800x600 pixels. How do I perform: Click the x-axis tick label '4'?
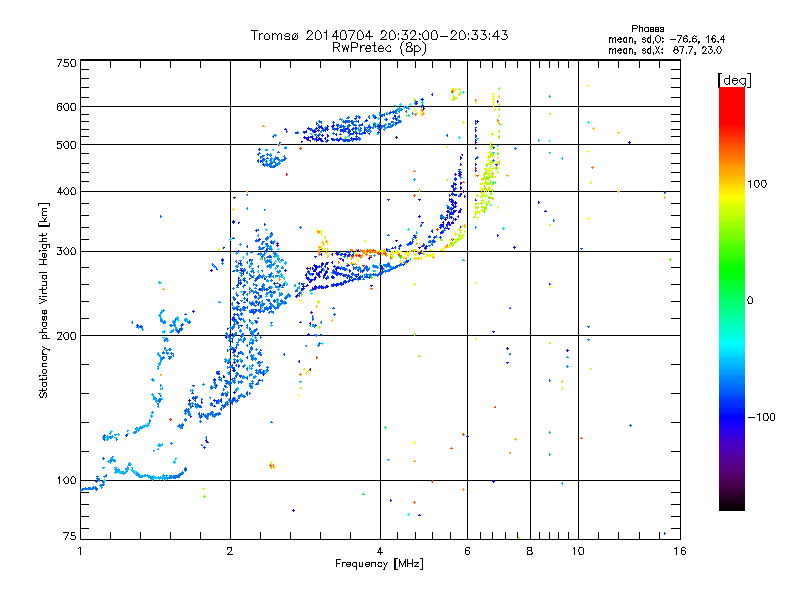coord(380,551)
